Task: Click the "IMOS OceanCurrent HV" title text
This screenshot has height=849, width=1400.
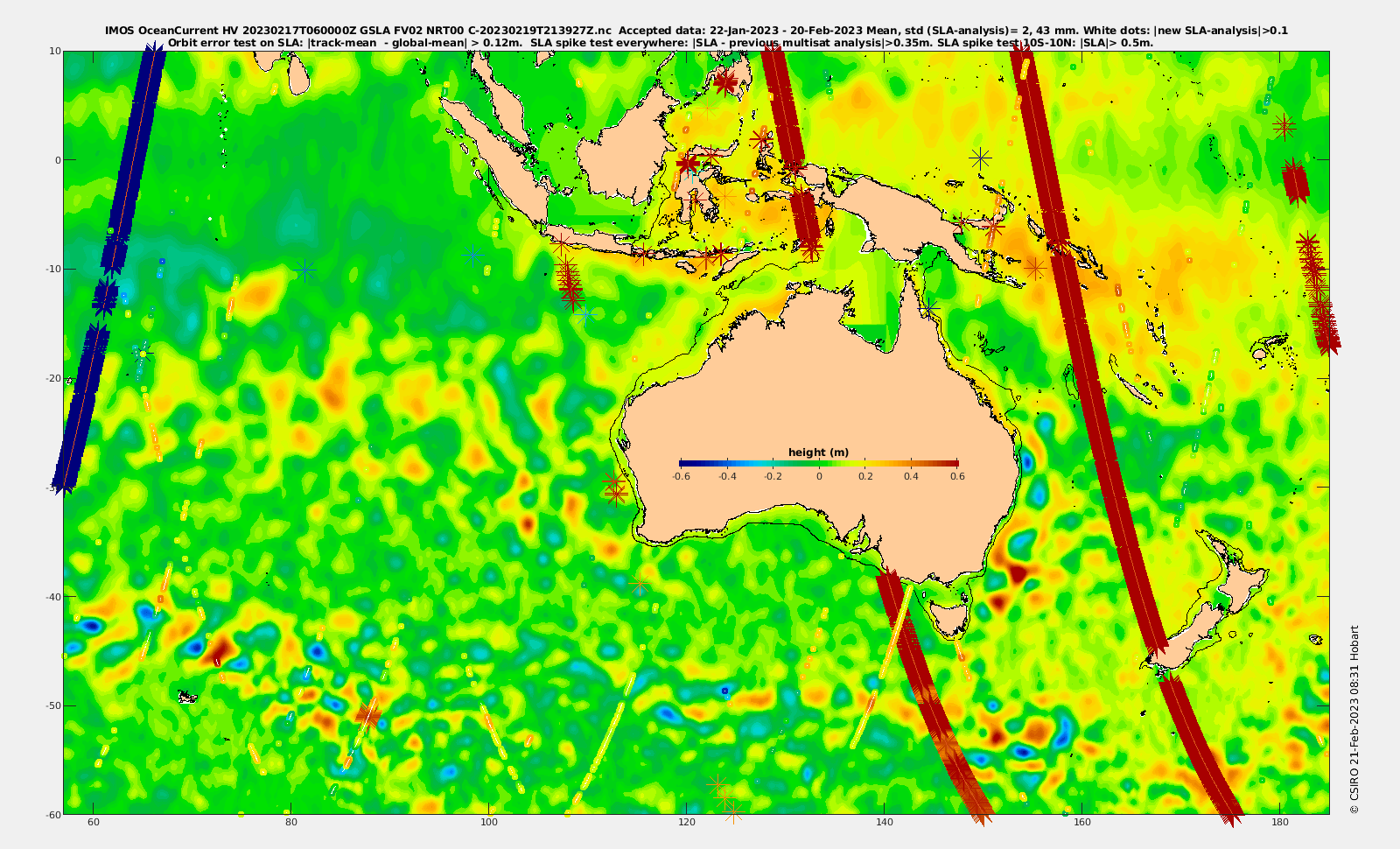Action: click(170, 31)
